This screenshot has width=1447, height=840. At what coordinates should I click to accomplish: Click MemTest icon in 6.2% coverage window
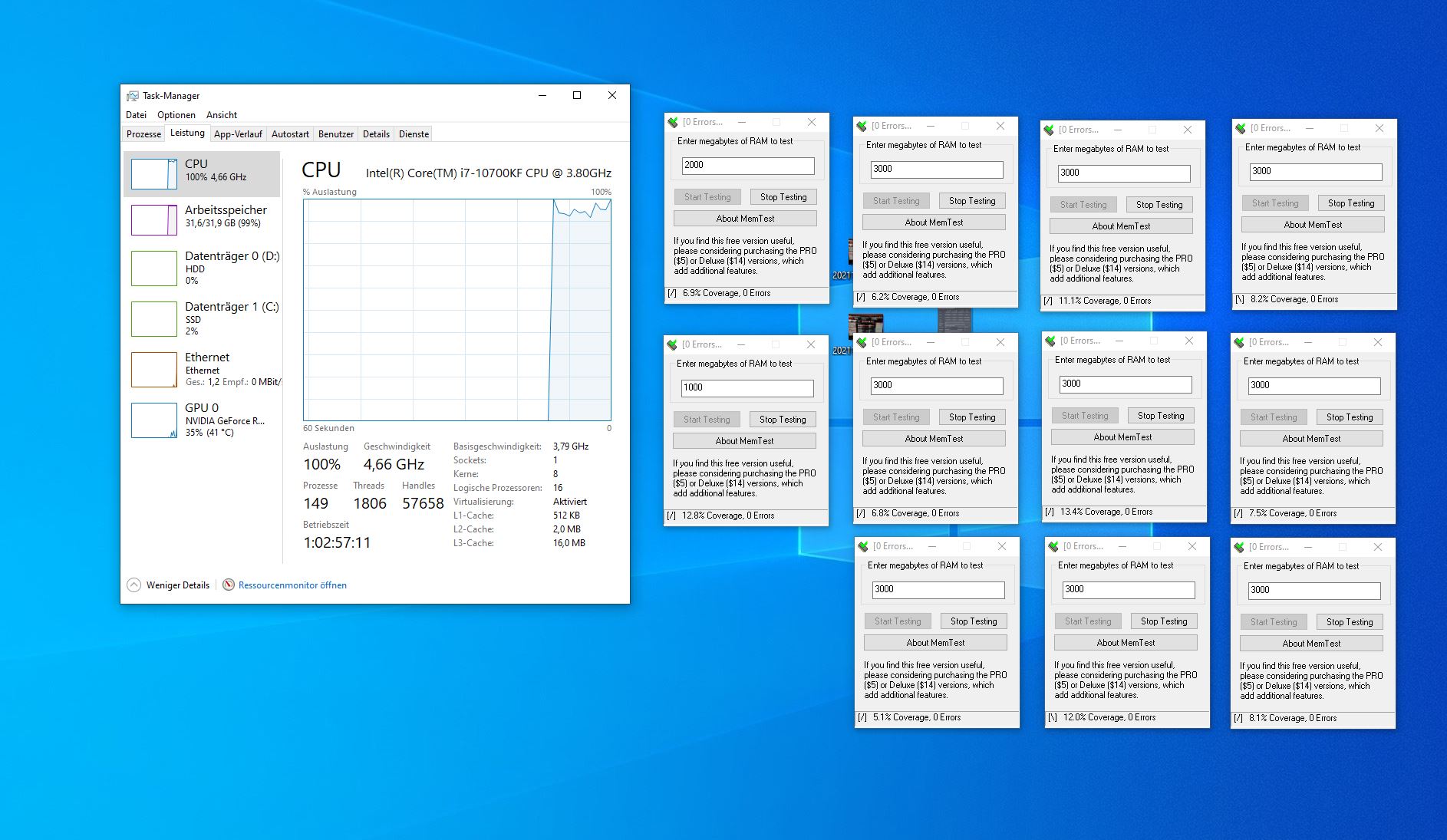point(862,126)
